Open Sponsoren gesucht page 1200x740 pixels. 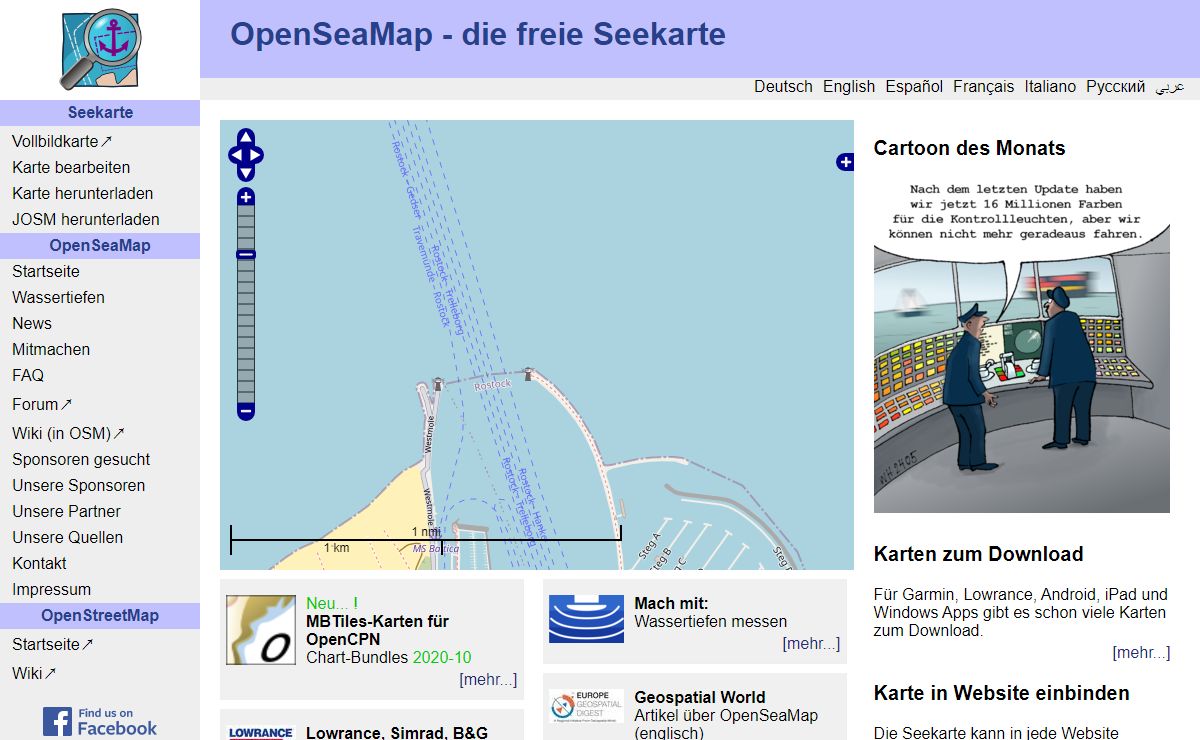tap(81, 459)
